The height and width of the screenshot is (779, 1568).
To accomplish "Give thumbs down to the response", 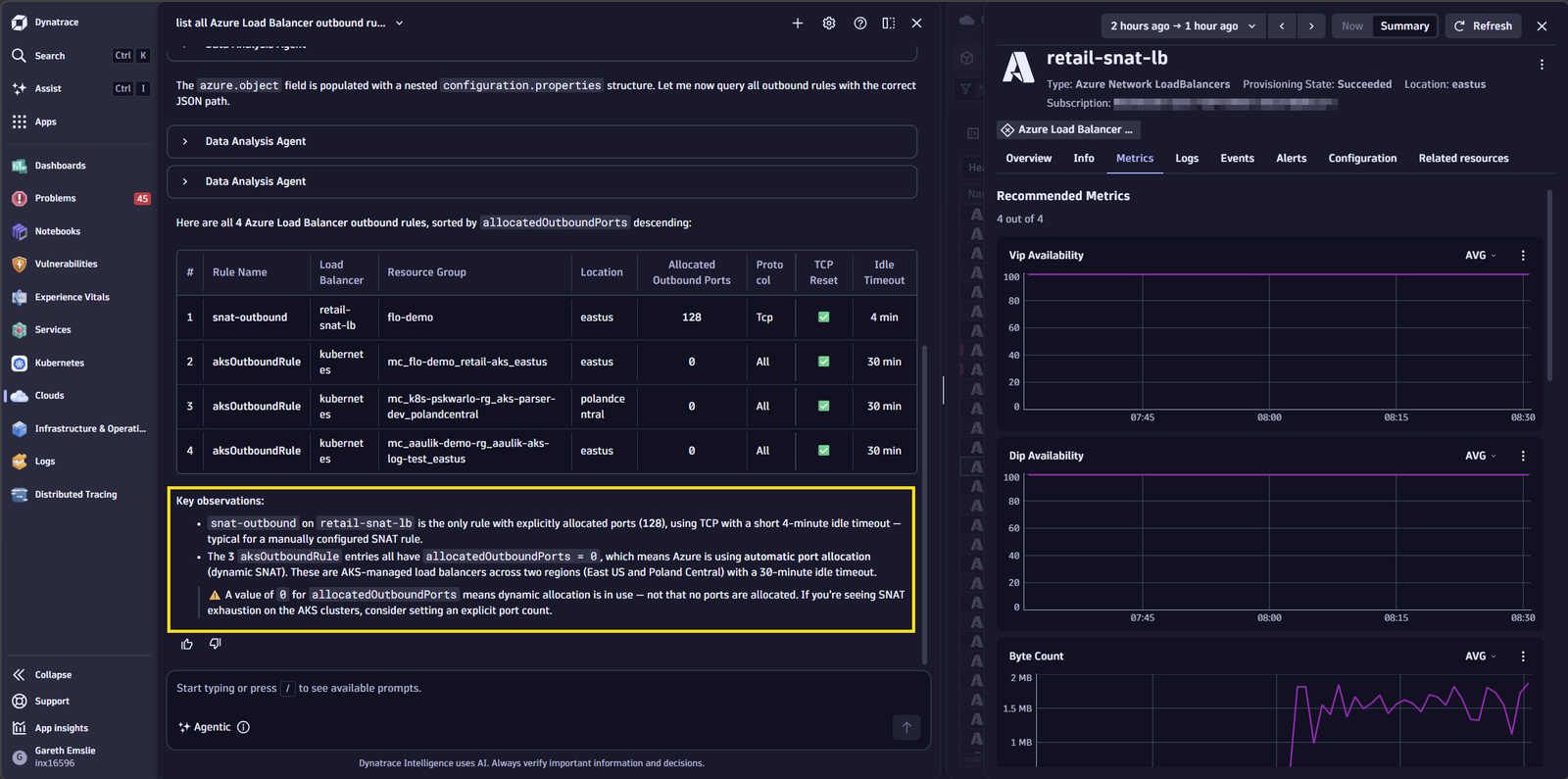I will (216, 644).
